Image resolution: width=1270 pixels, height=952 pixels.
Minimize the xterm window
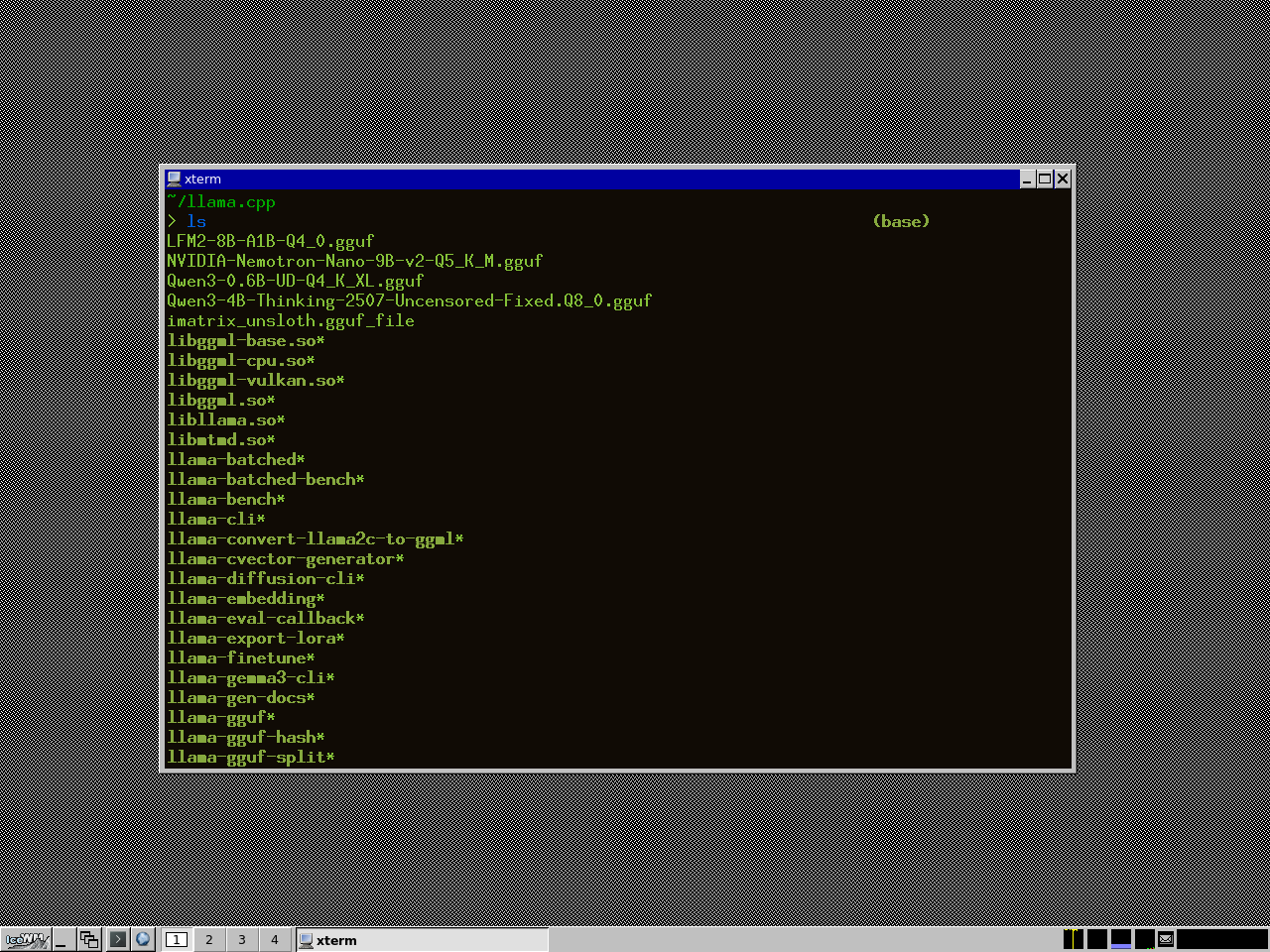(x=1028, y=178)
